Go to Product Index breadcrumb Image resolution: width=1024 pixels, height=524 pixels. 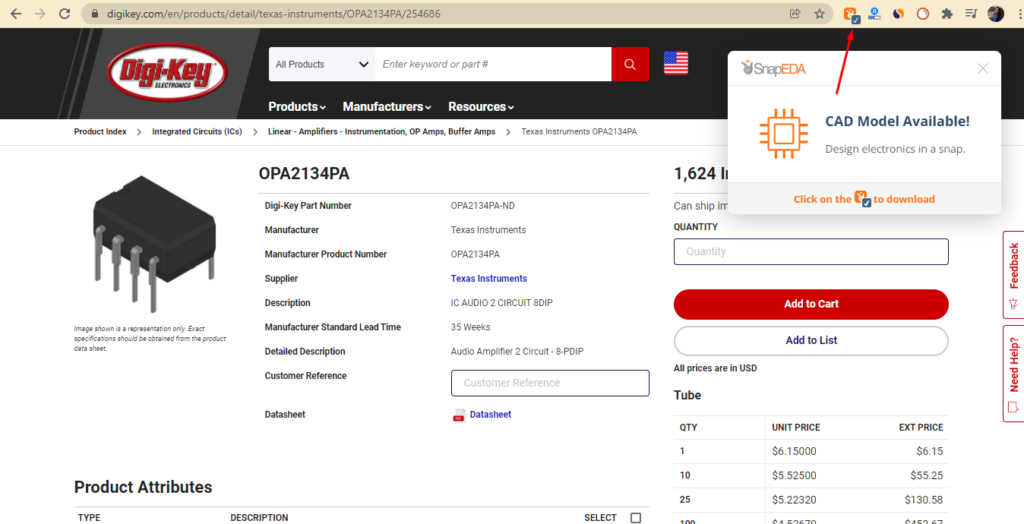(x=100, y=131)
